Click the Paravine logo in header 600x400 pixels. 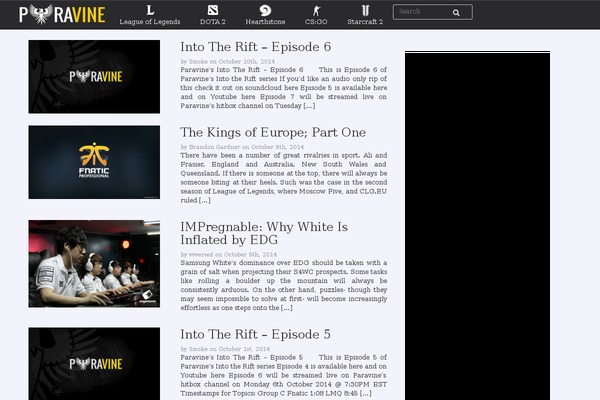pyautogui.click(x=62, y=15)
